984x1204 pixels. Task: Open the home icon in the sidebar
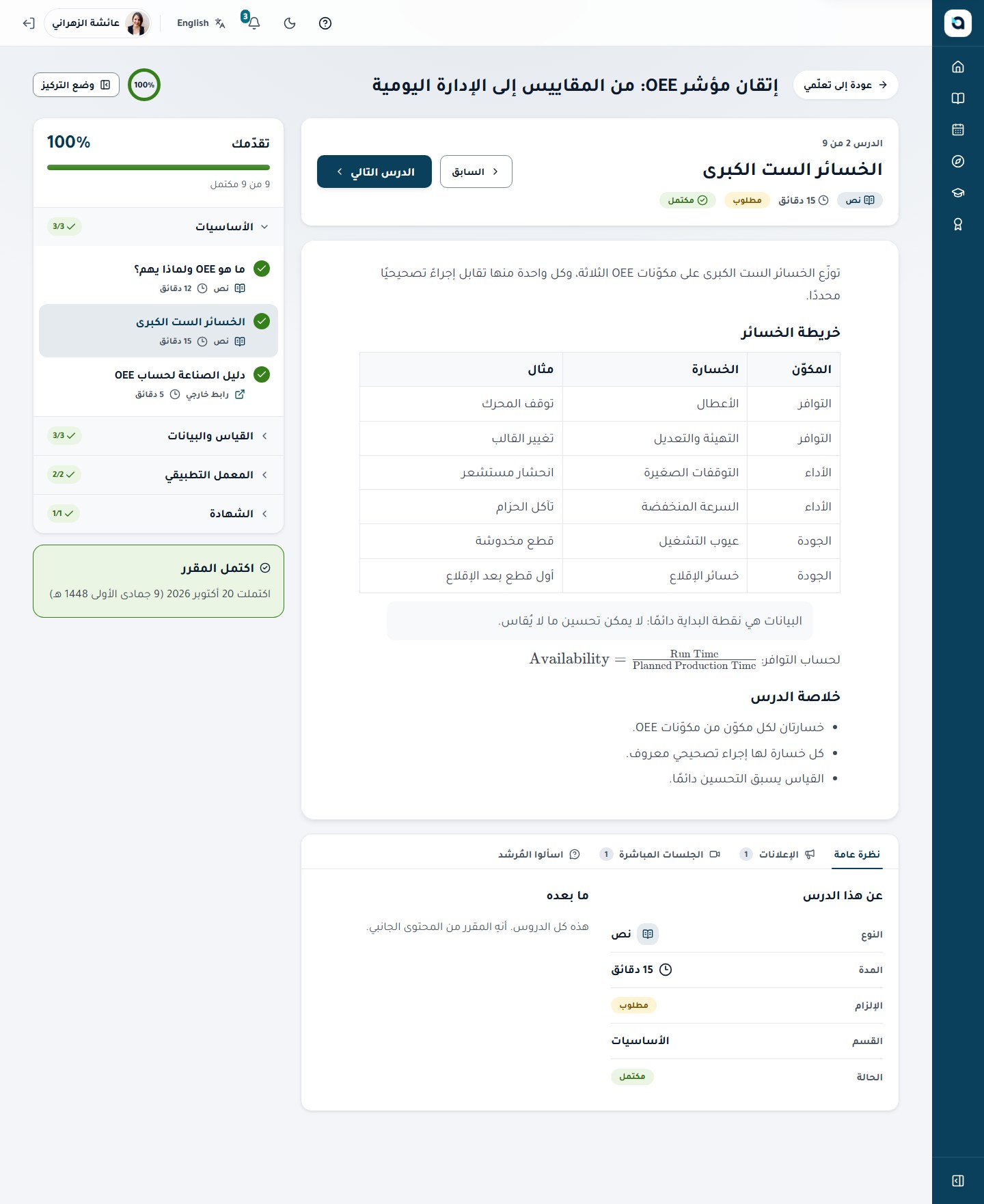coord(958,67)
